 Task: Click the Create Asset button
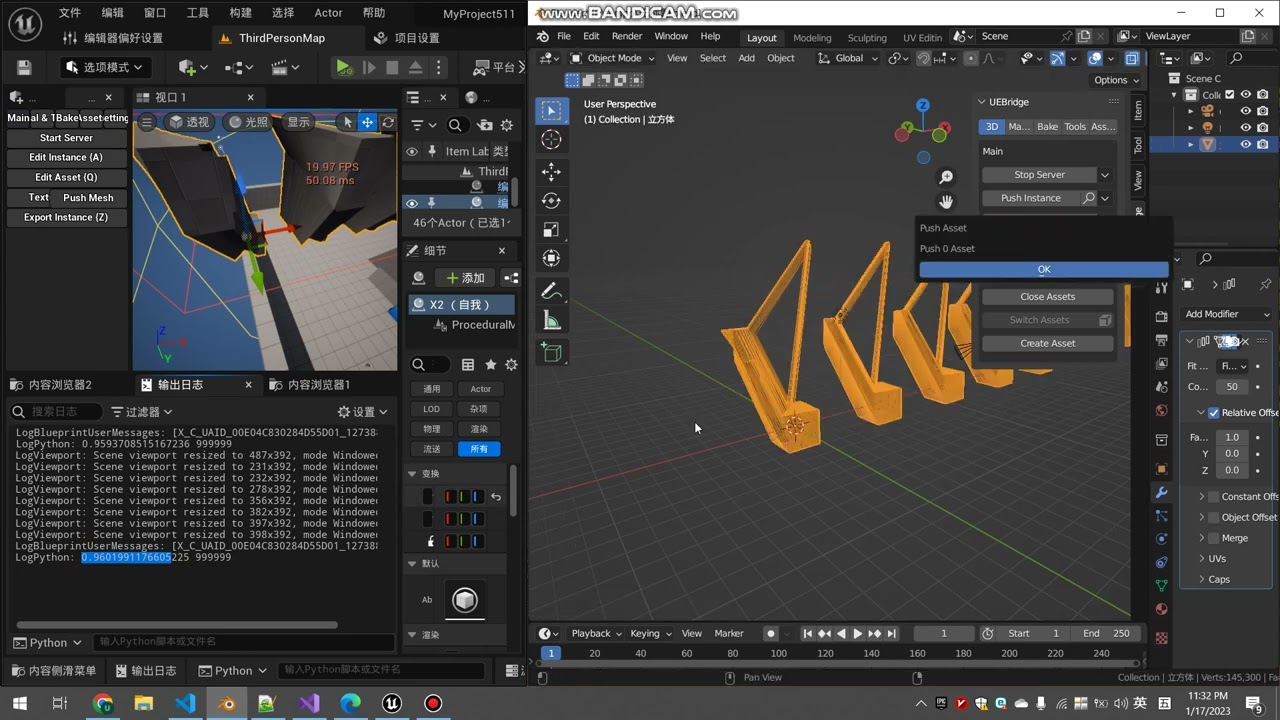pos(1047,343)
